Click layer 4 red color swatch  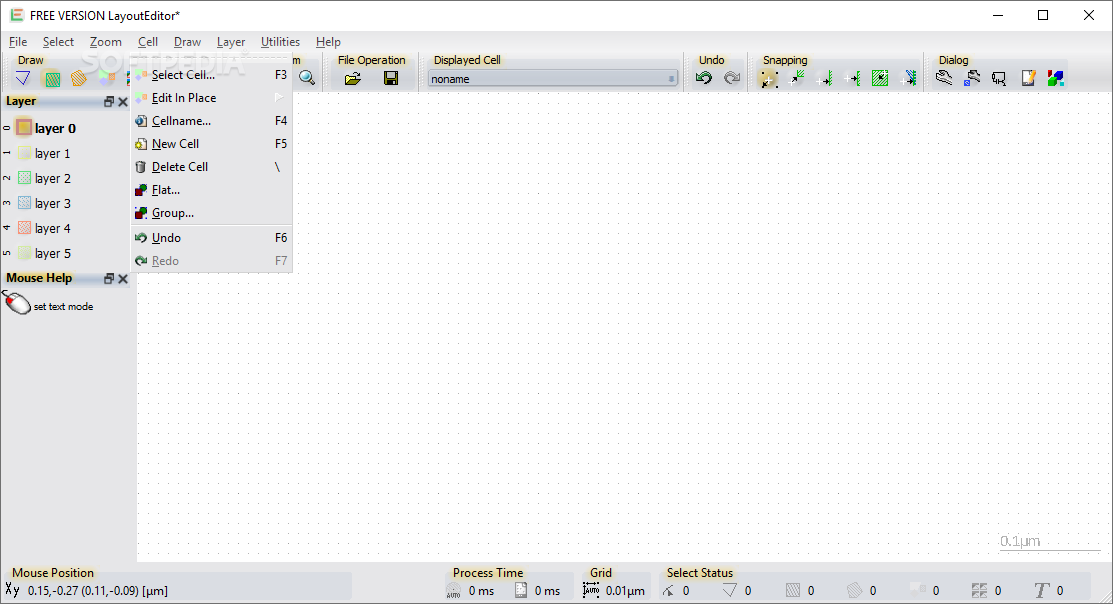[24, 228]
